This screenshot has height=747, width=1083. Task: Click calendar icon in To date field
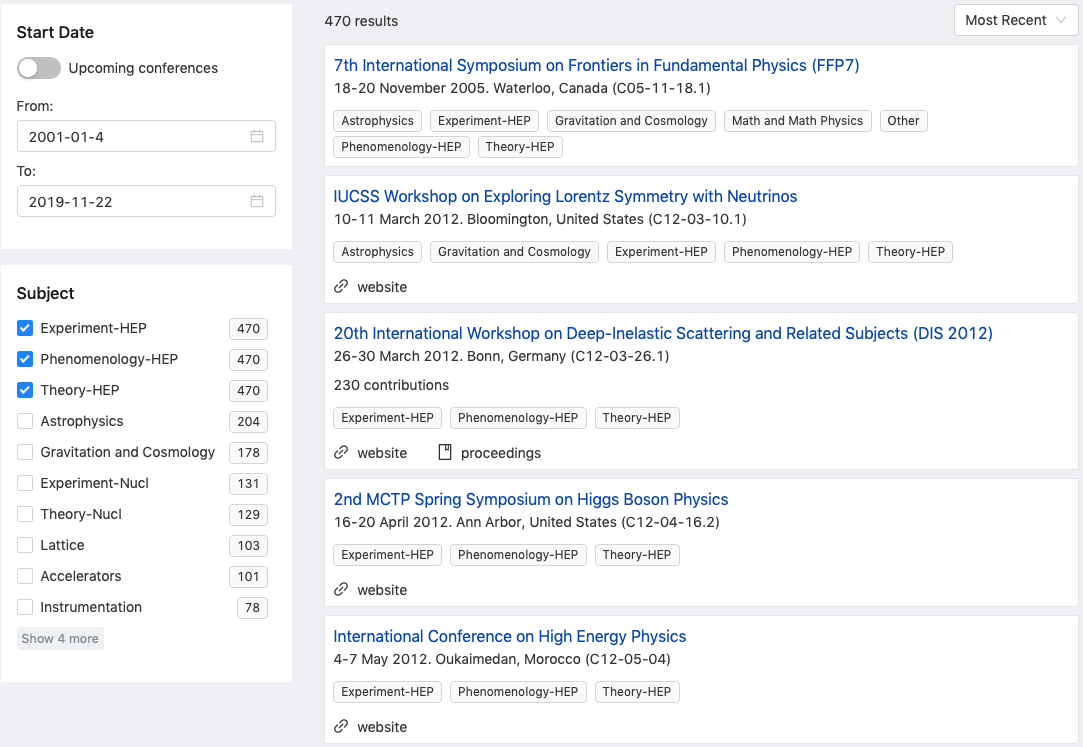pyautogui.click(x=257, y=201)
